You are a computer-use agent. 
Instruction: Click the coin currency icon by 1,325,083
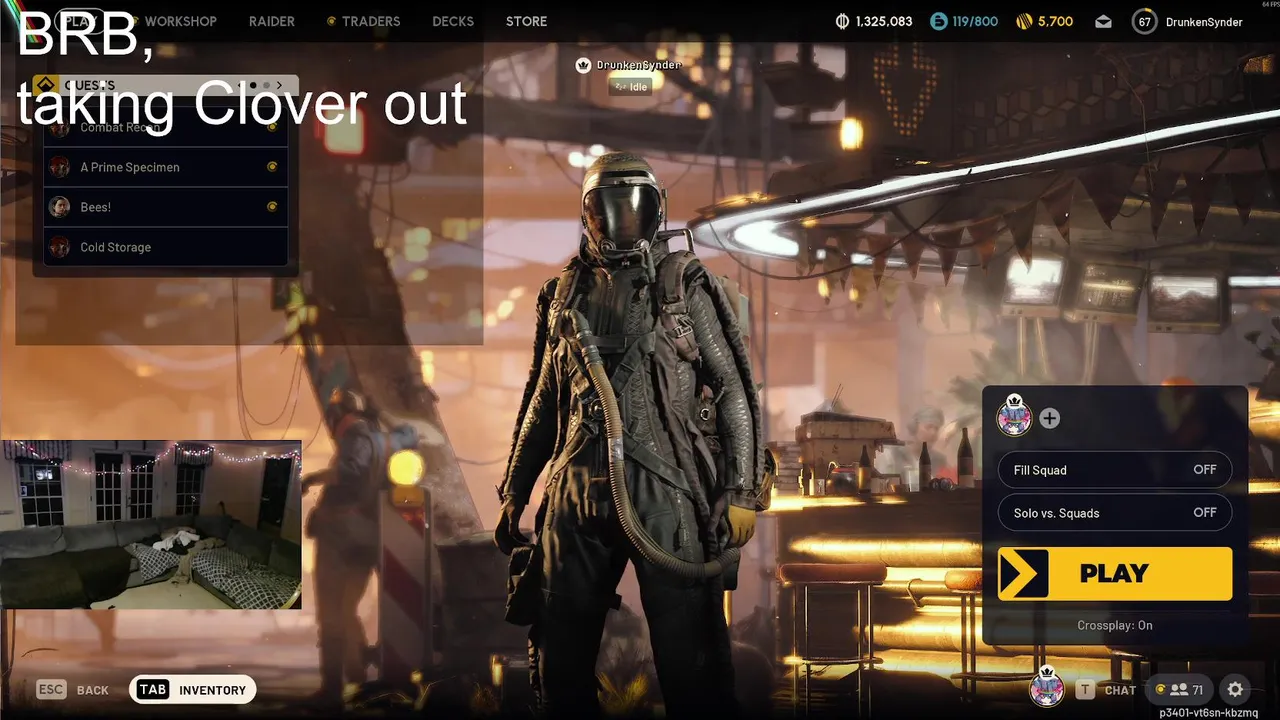pyautogui.click(x=842, y=21)
